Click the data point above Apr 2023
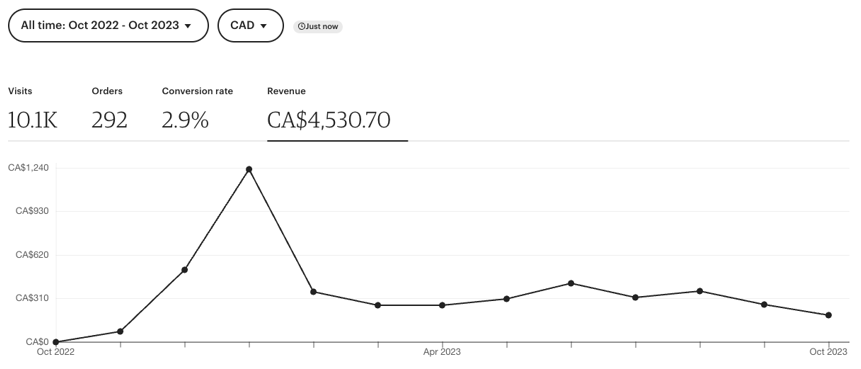 [x=442, y=305]
